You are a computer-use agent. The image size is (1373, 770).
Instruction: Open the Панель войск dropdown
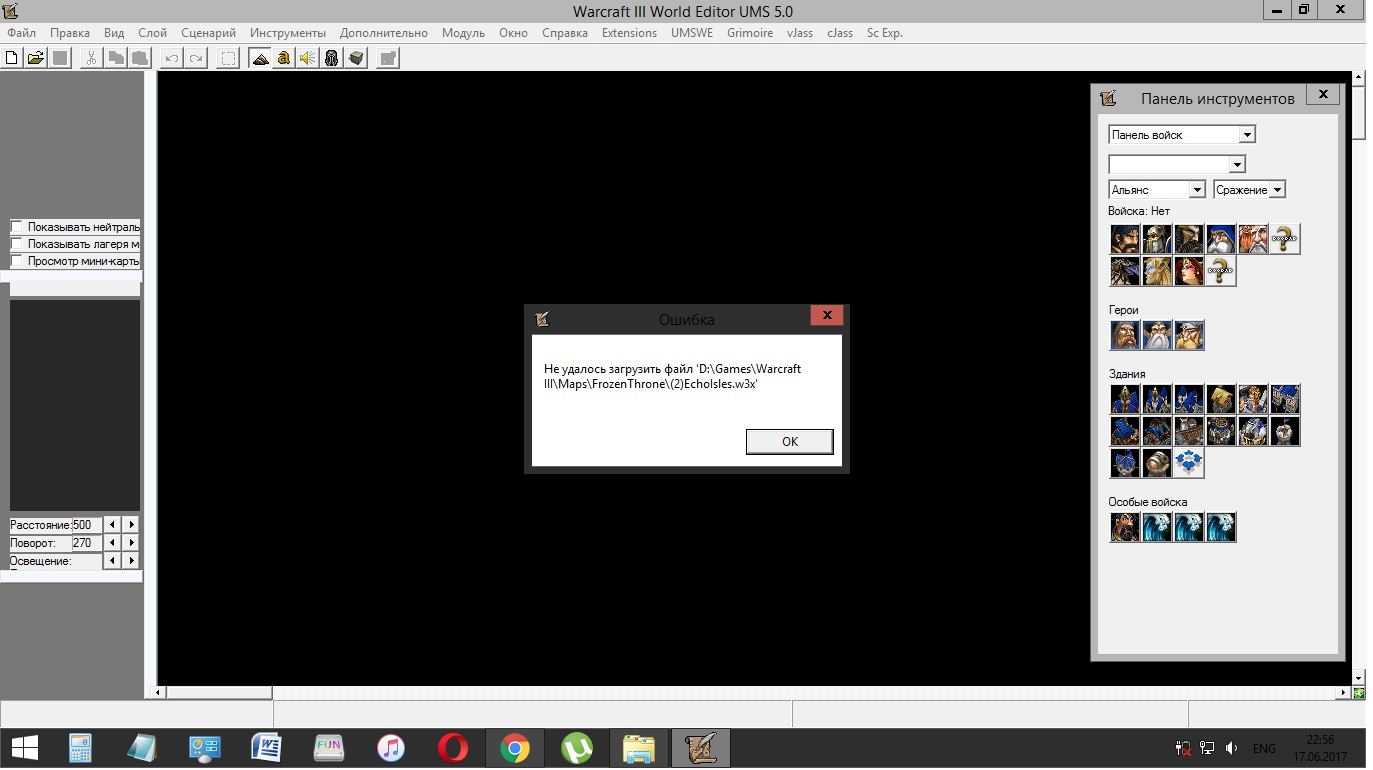(x=1182, y=135)
